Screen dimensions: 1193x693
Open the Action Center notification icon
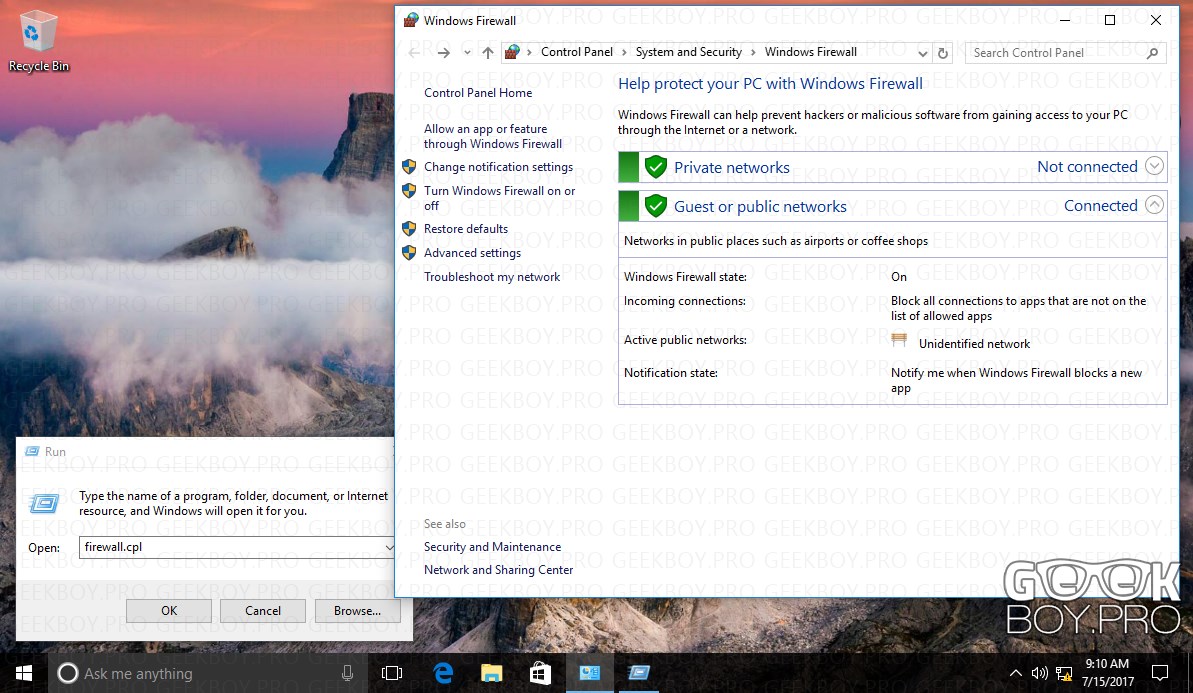(1160, 673)
